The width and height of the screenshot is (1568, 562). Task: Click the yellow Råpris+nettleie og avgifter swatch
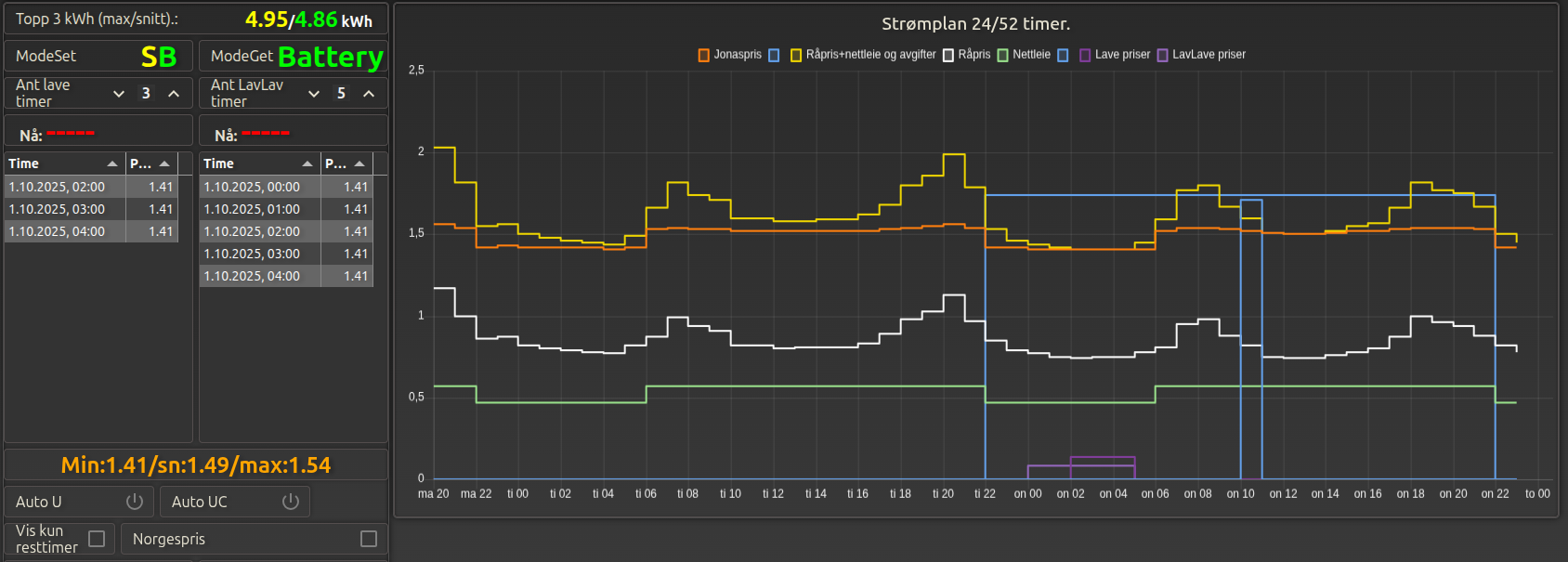(796, 56)
